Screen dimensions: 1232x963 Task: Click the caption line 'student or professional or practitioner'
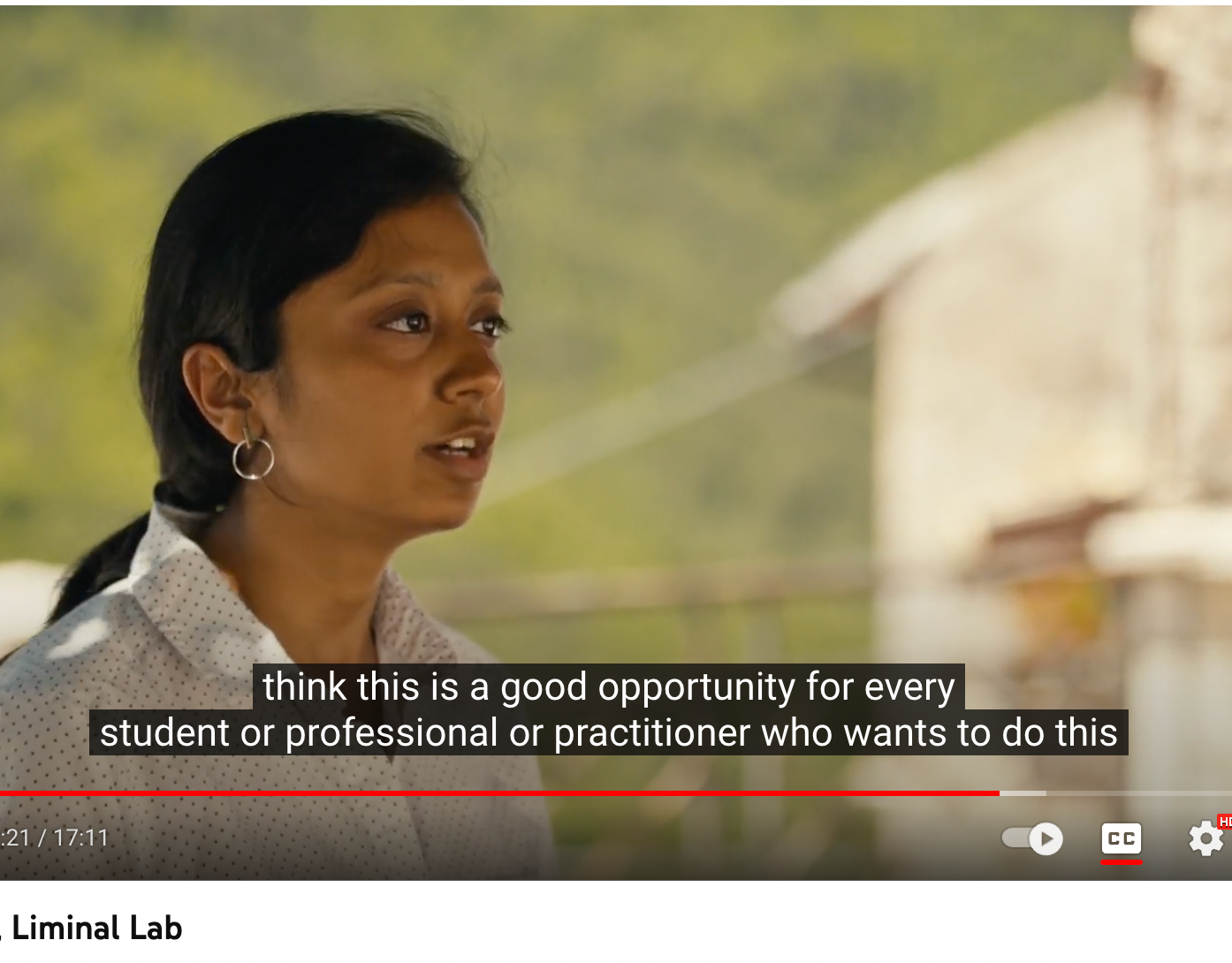[x=609, y=732]
